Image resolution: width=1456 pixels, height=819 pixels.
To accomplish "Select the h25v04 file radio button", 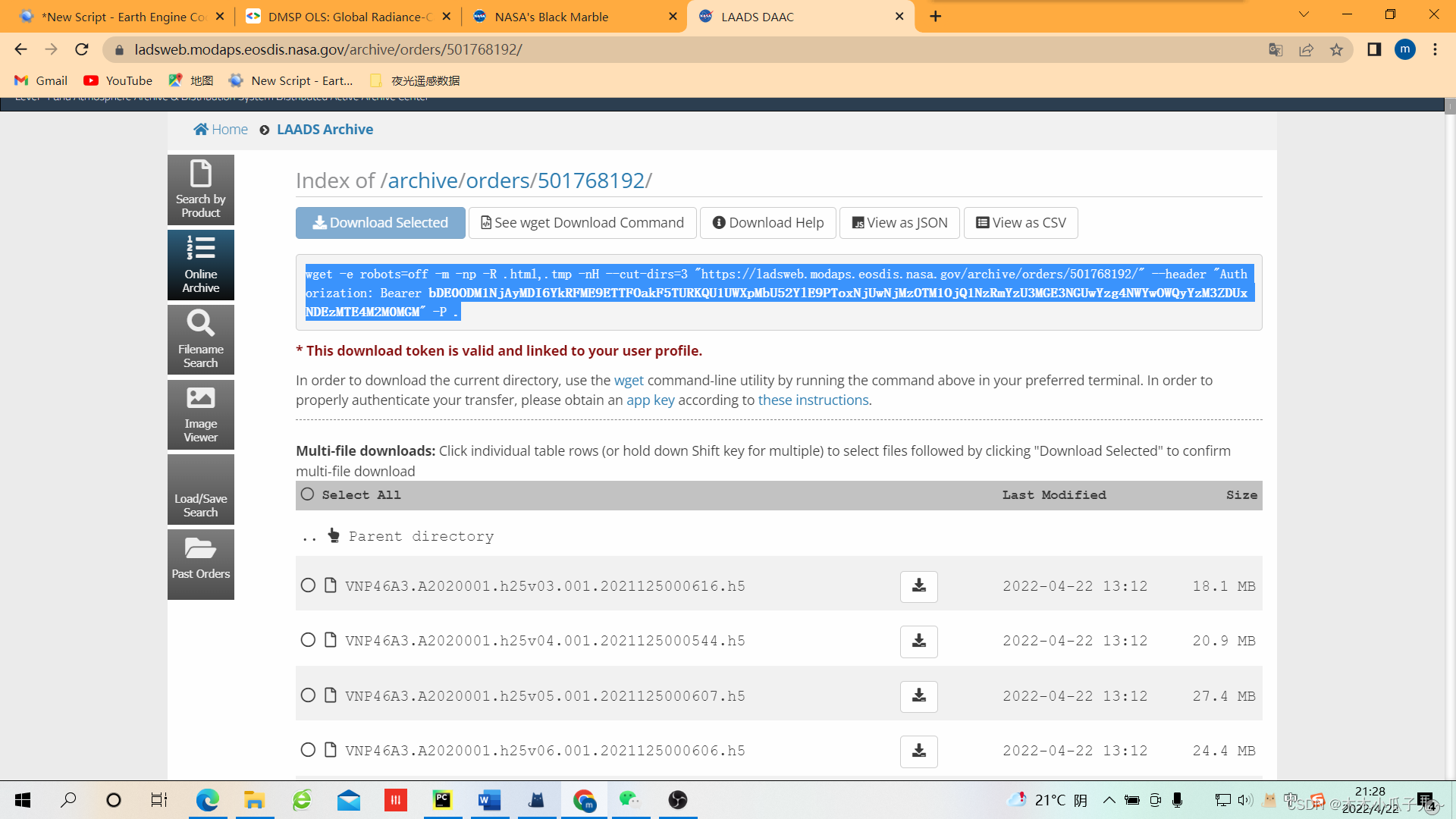I will [x=308, y=641].
